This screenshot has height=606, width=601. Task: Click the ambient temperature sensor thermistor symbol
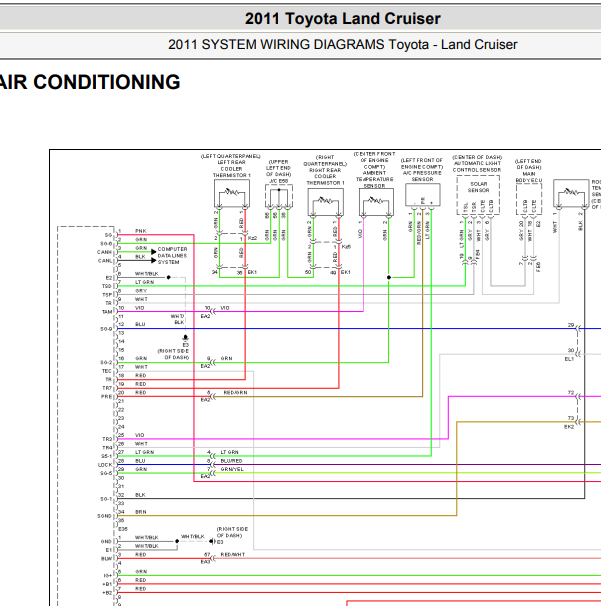coord(376,202)
